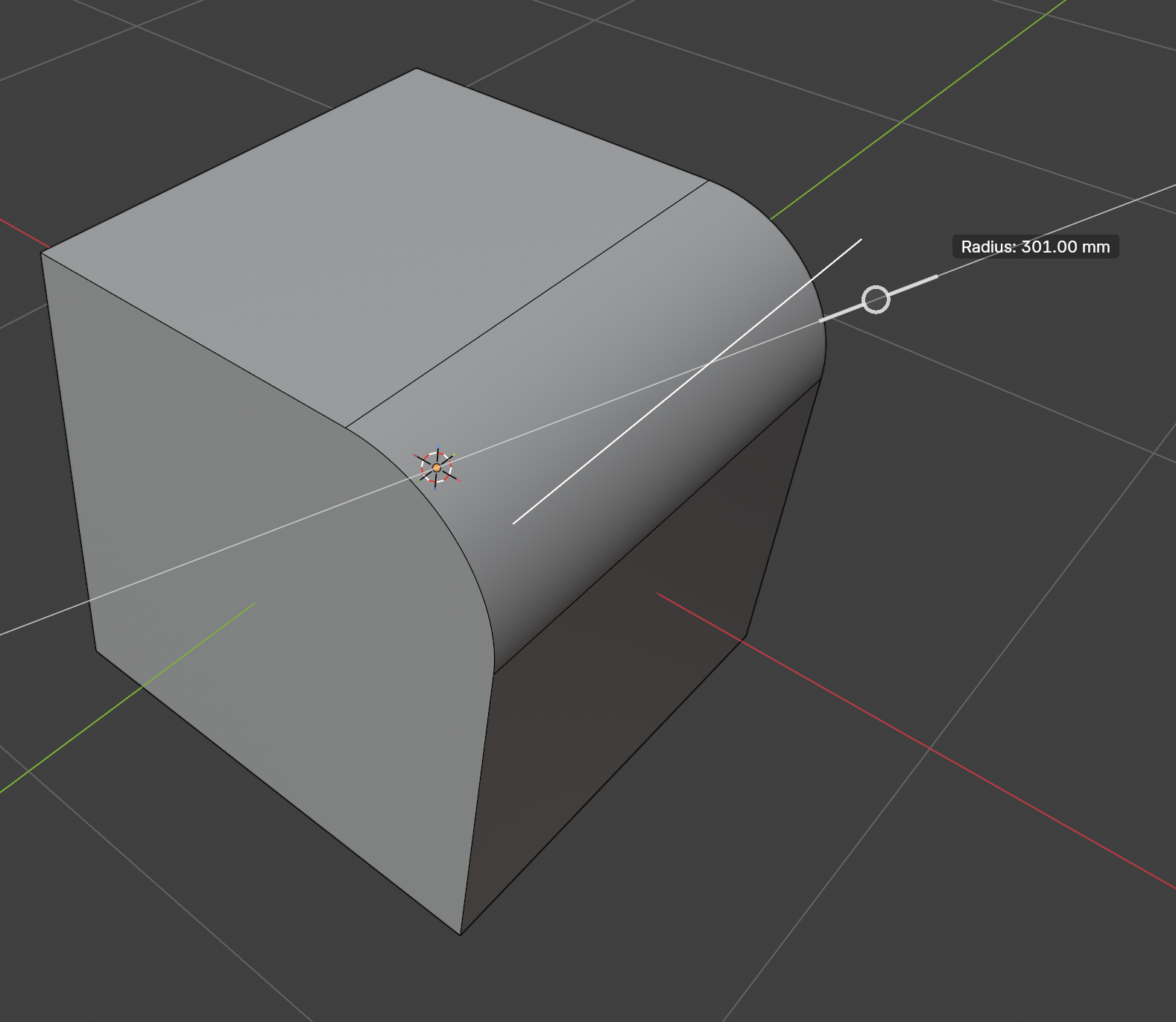
Task: Click the circular radius gizmo handle
Action: point(876,299)
